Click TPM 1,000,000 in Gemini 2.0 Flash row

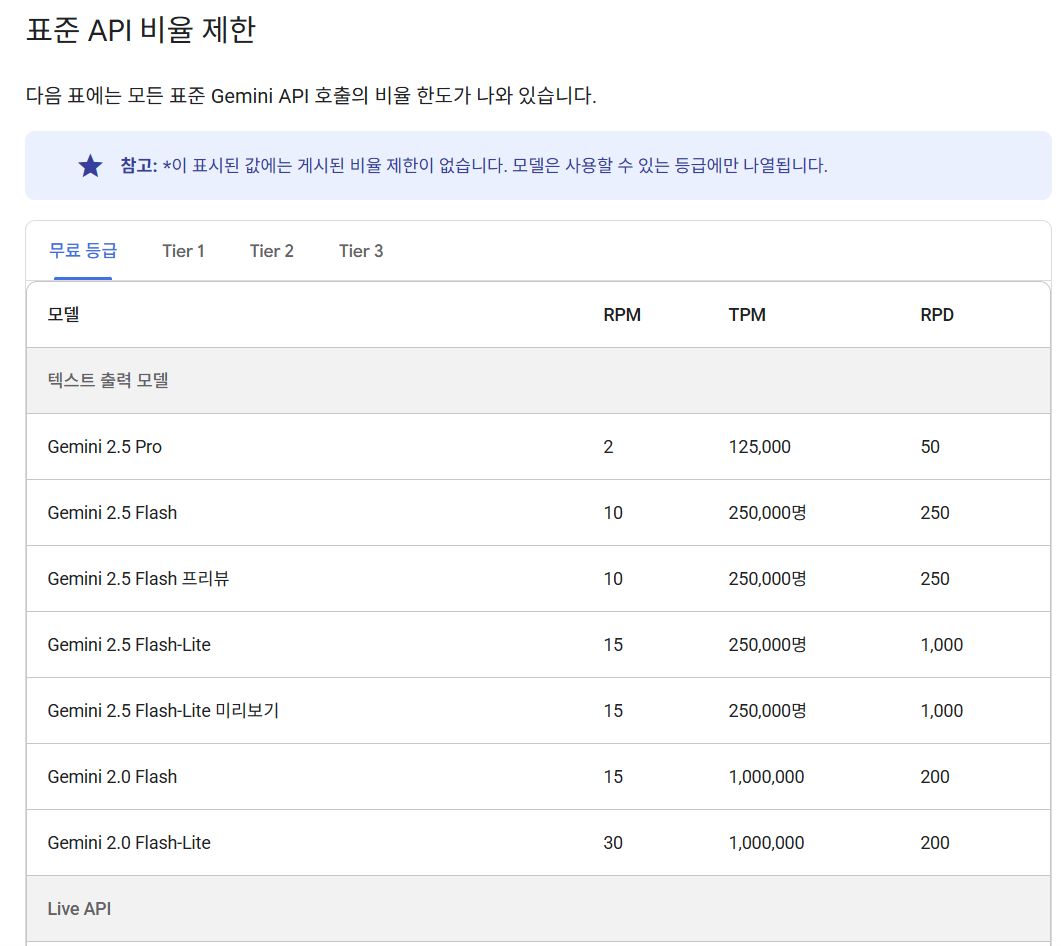pyautogui.click(x=766, y=777)
